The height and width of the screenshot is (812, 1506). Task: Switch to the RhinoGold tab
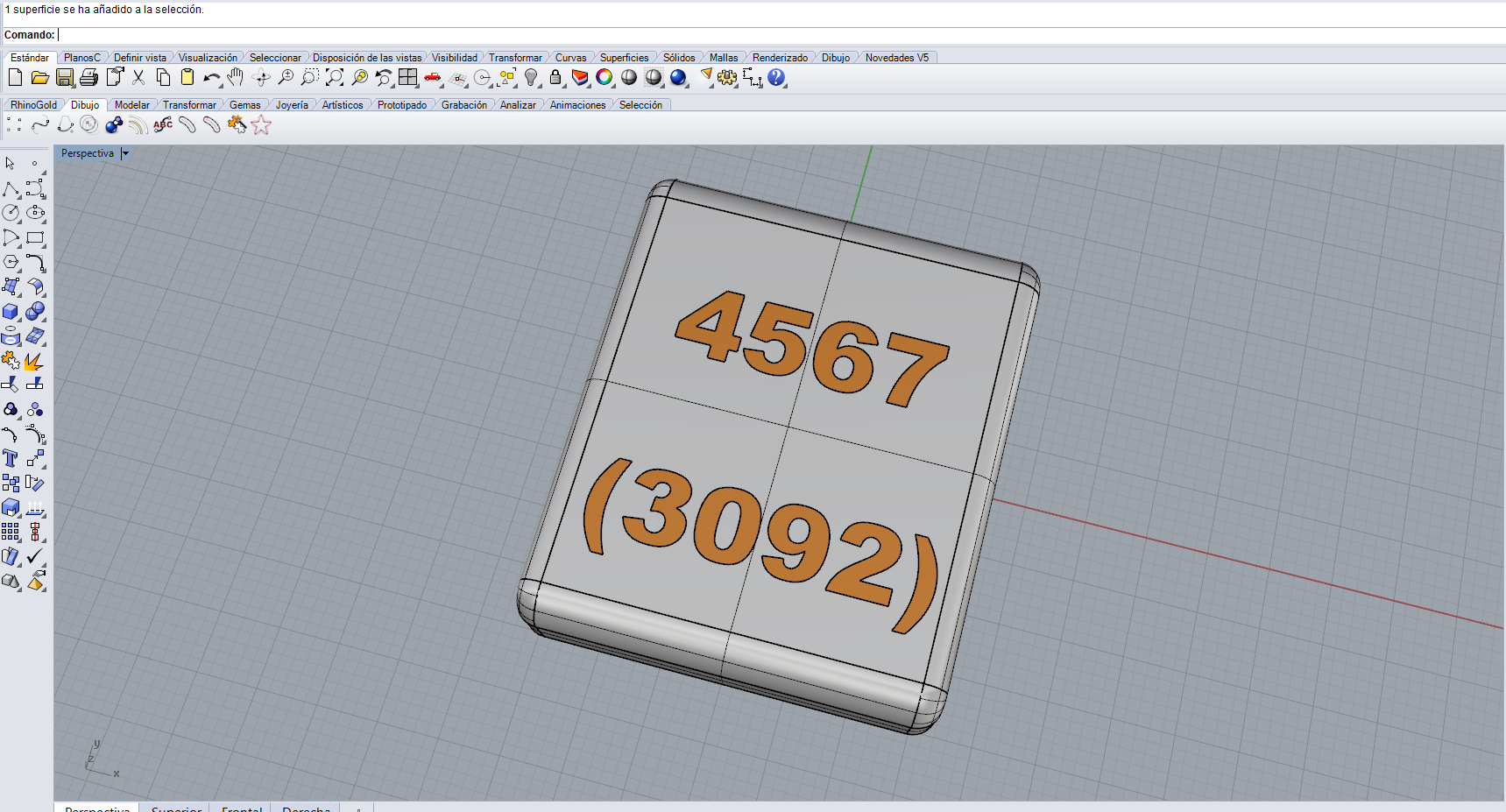point(33,105)
